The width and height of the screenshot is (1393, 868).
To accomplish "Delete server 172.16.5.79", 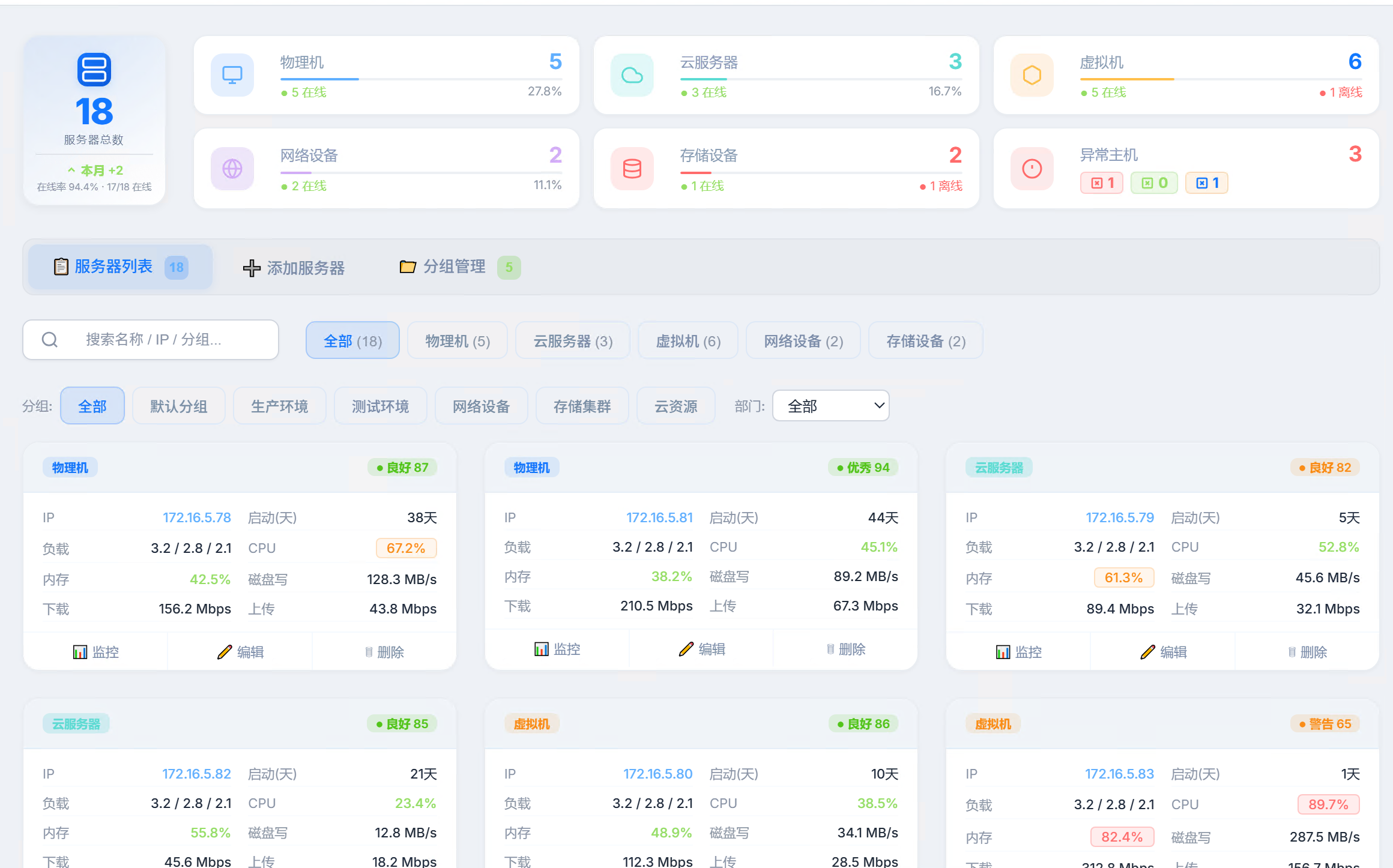I will tap(1307, 652).
